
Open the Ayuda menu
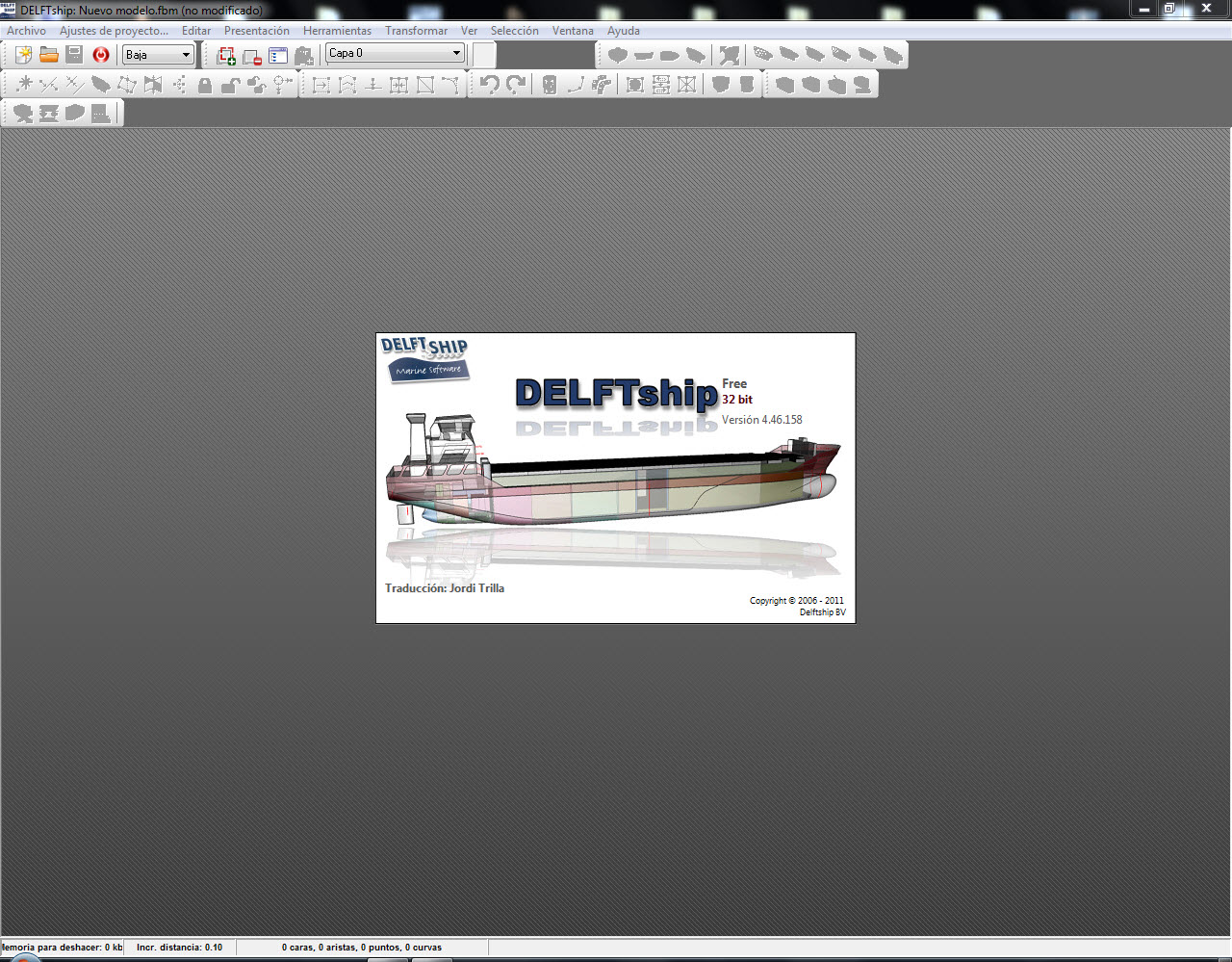[x=624, y=31]
